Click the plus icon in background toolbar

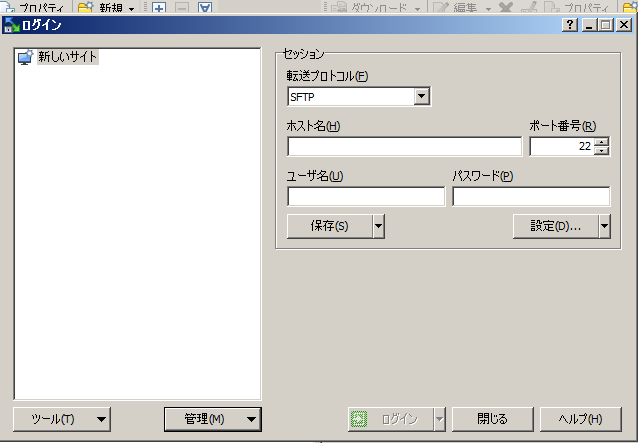pyautogui.click(x=159, y=7)
